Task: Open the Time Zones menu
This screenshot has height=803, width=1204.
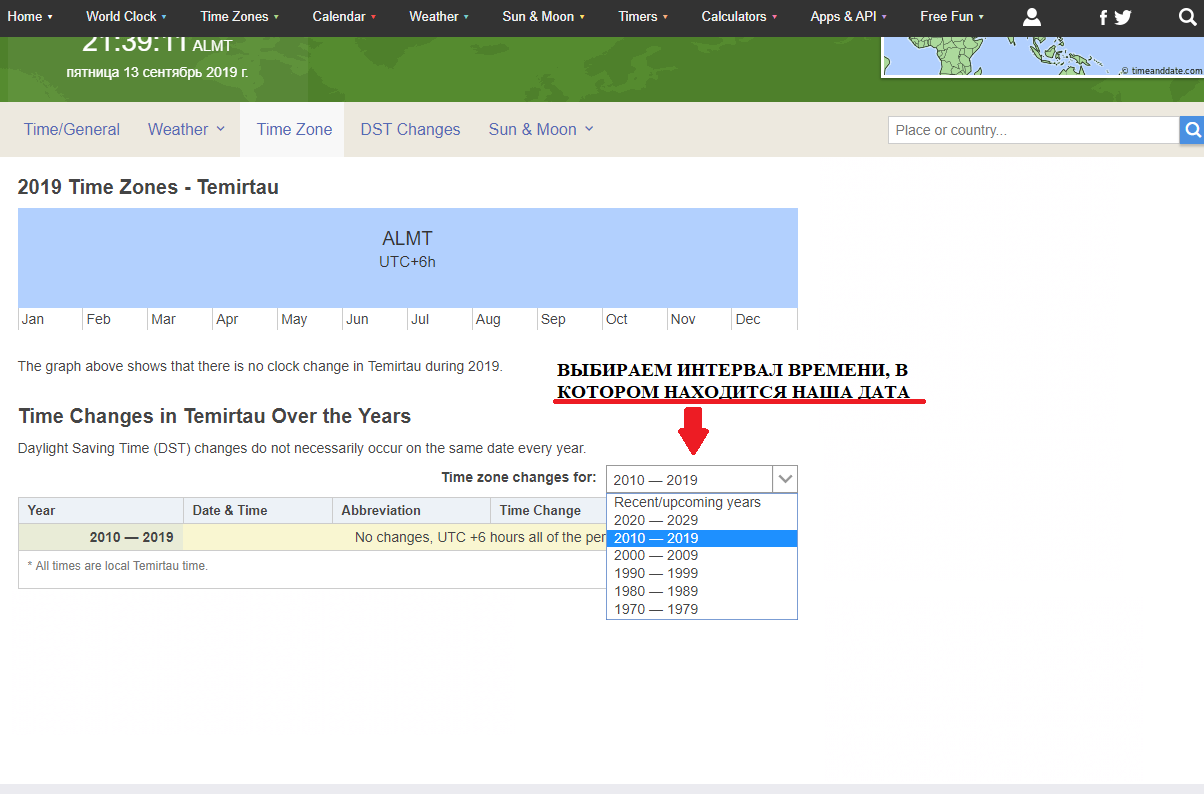Action: click(x=239, y=17)
